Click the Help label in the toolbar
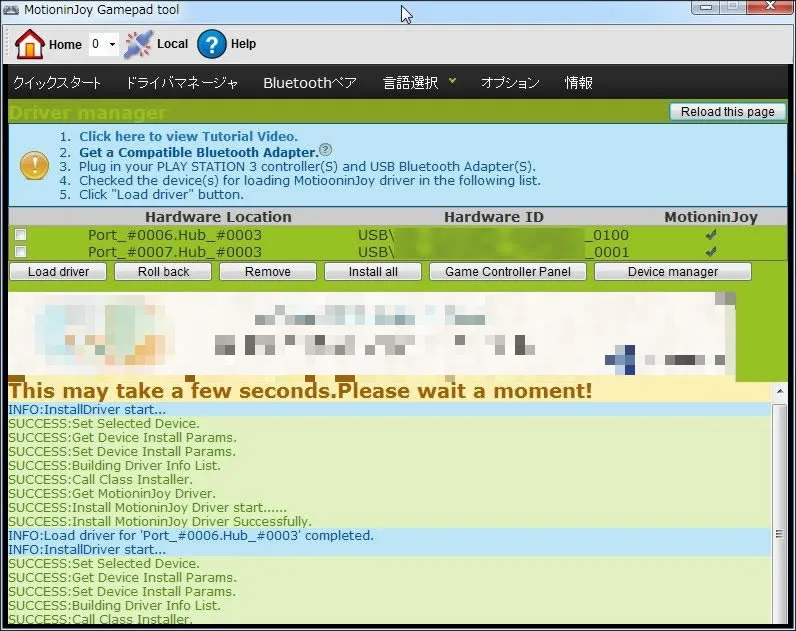796x631 pixels. tap(243, 44)
